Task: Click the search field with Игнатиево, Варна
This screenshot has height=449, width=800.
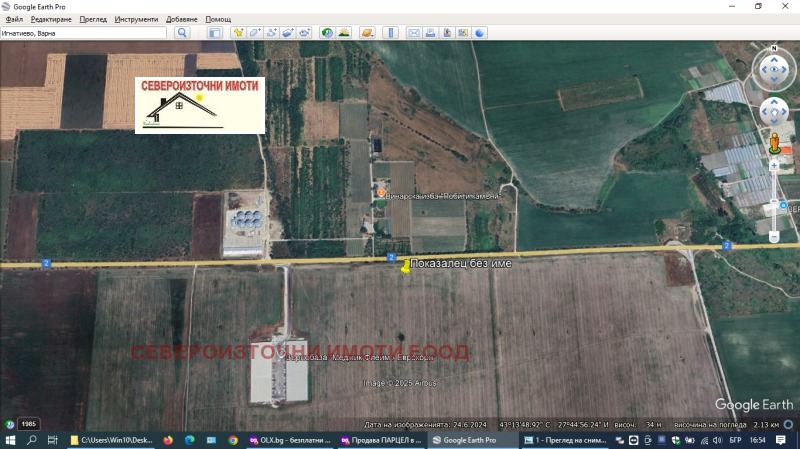Action: tap(83, 33)
